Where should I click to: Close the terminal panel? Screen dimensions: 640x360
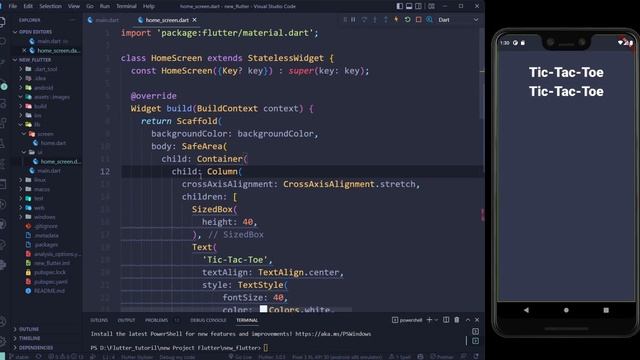pyautogui.click(x=477, y=320)
